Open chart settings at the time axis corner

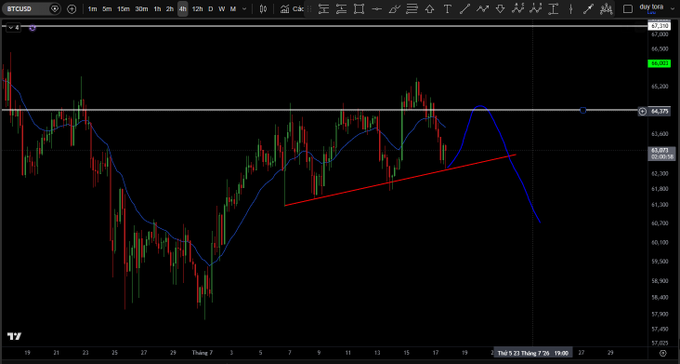click(663, 353)
